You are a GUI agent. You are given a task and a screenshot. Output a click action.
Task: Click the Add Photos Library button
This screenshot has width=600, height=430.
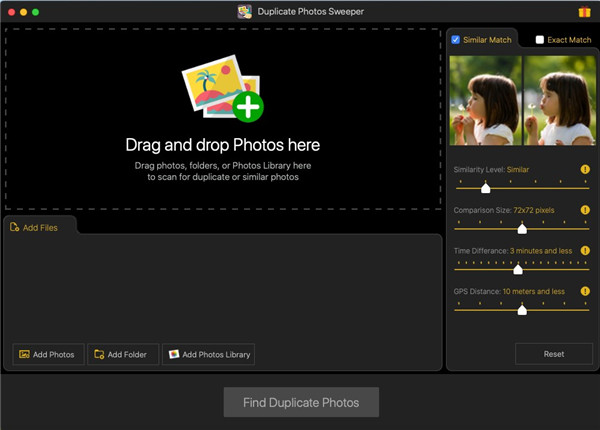209,354
